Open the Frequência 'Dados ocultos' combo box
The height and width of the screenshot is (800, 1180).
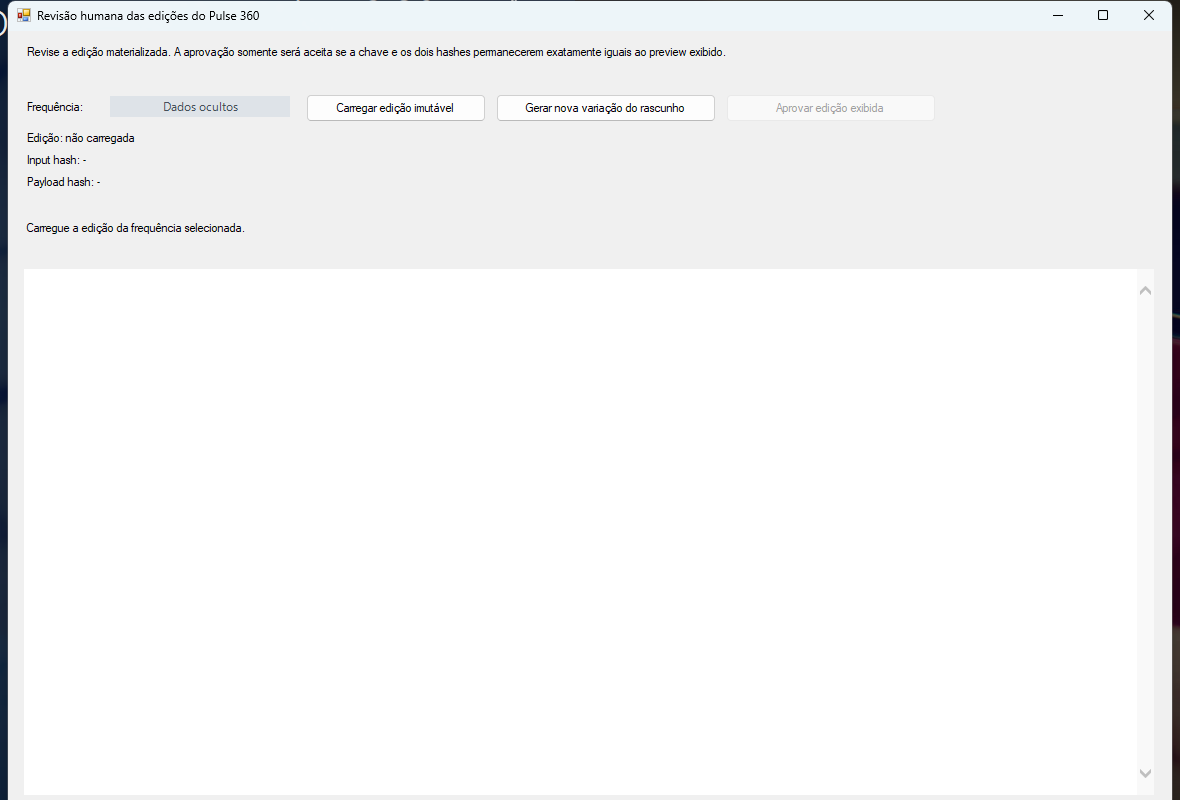tap(200, 107)
